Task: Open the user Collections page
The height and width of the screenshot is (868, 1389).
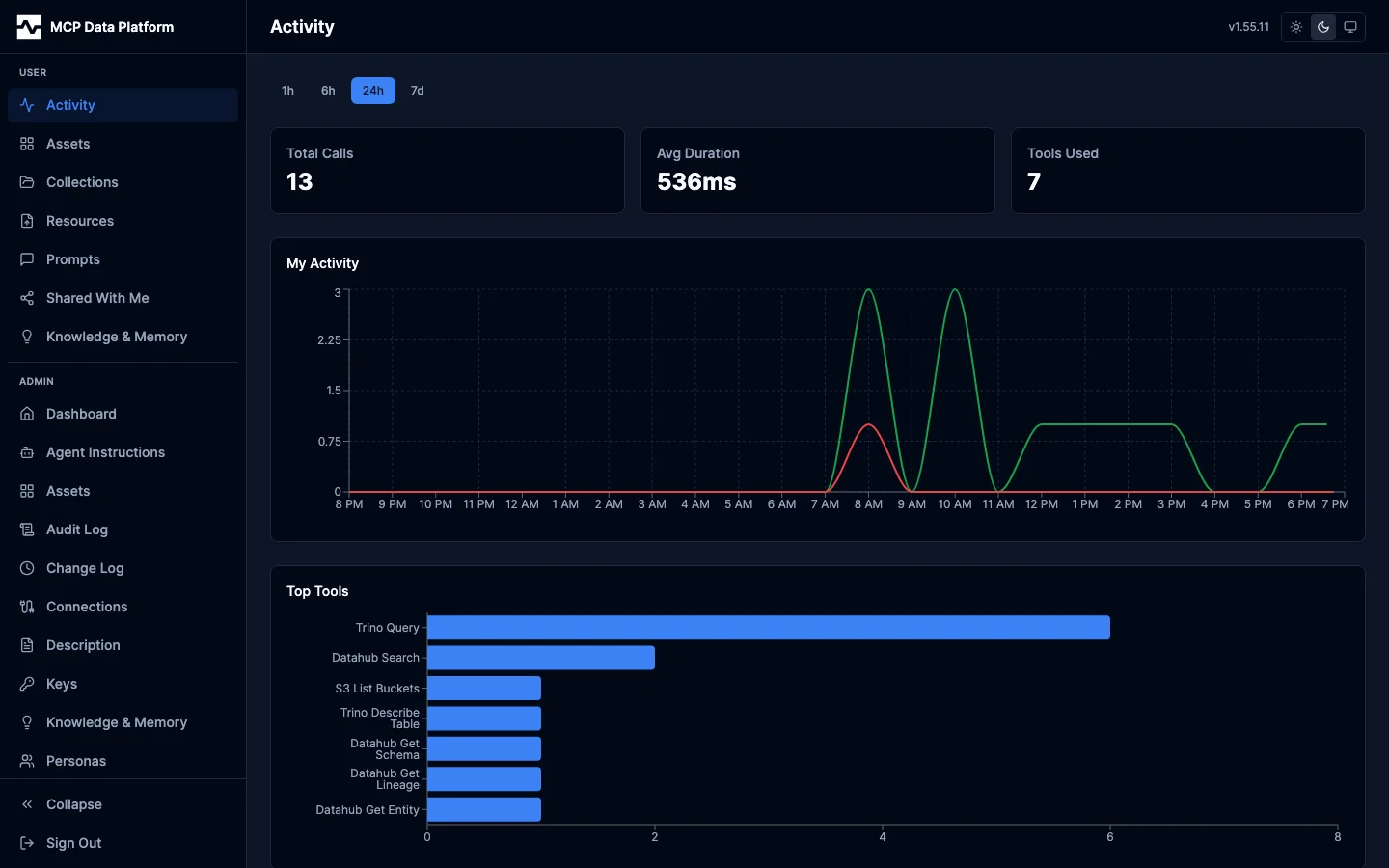Action: click(x=82, y=182)
